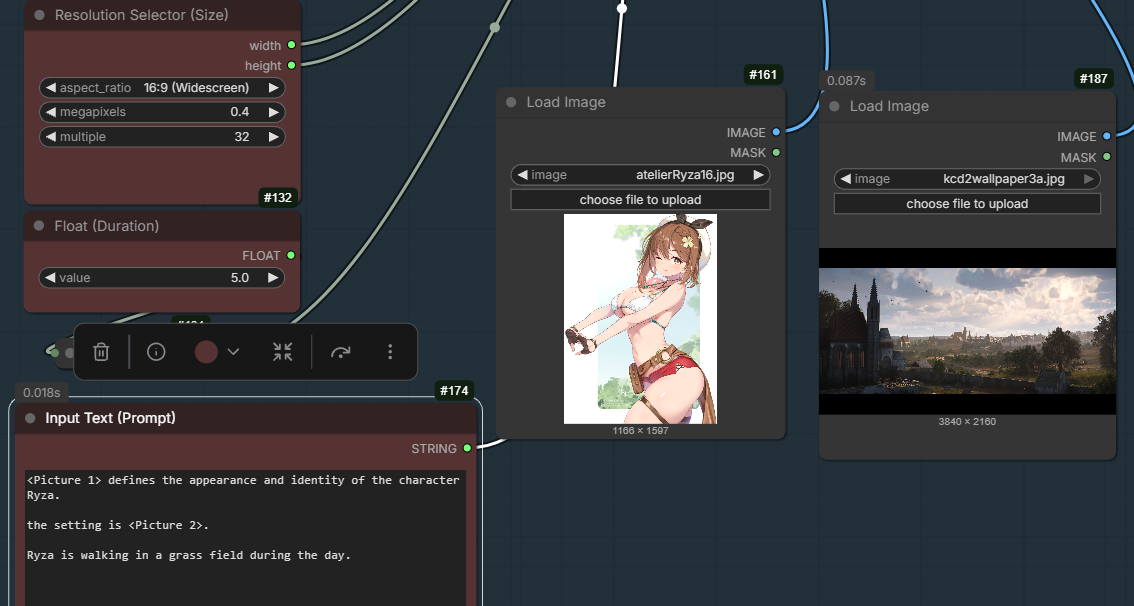The image size is (1134, 606).
Task: Click the 3840 × 2160 dimensions text
Action: click(x=967, y=422)
